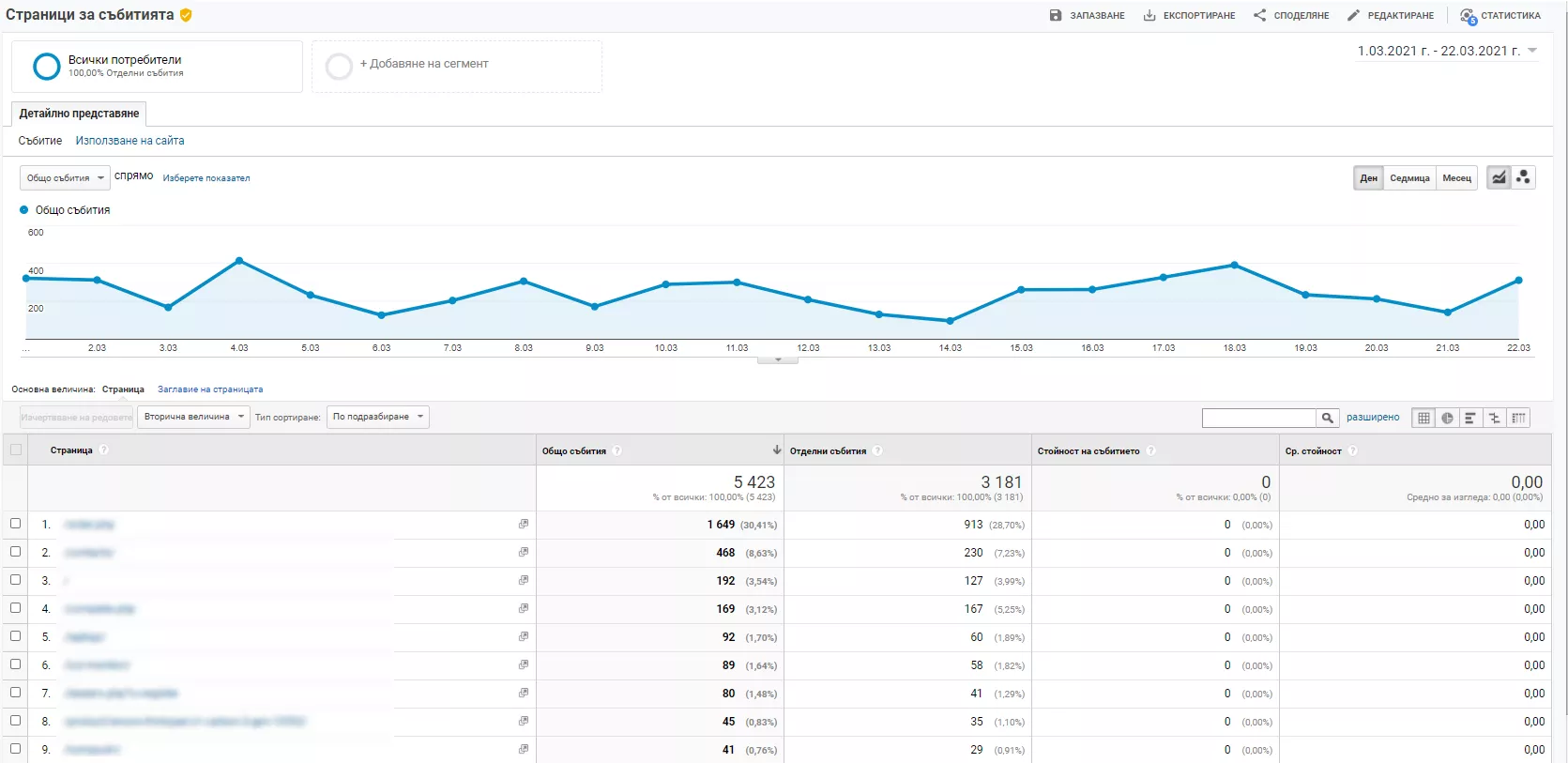
Task: Select the pie chart table view icon
Action: coord(1447,418)
